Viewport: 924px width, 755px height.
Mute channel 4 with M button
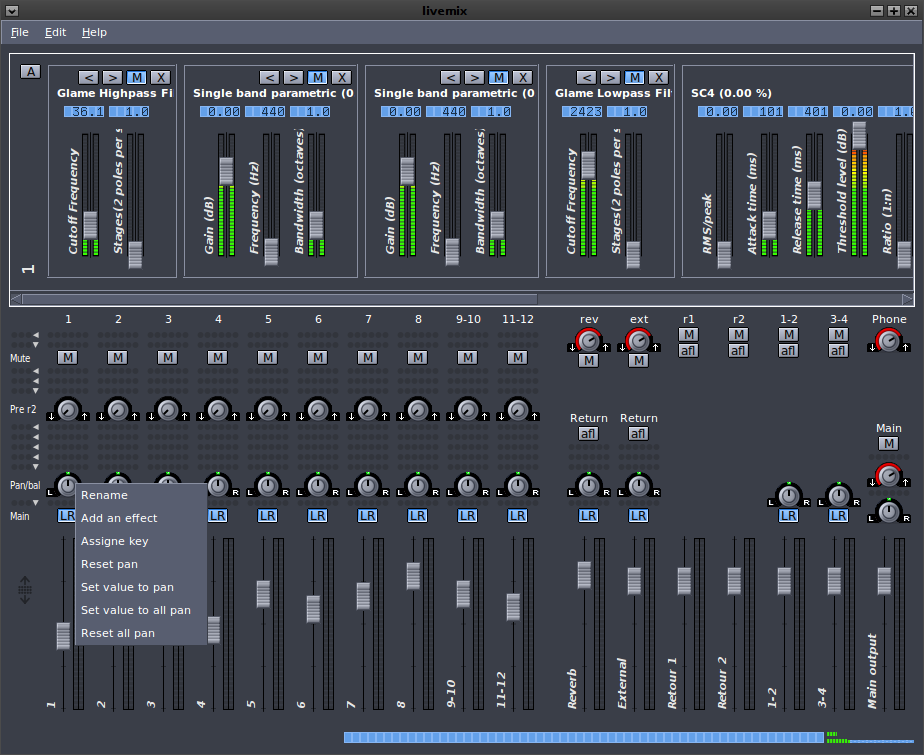click(217, 357)
